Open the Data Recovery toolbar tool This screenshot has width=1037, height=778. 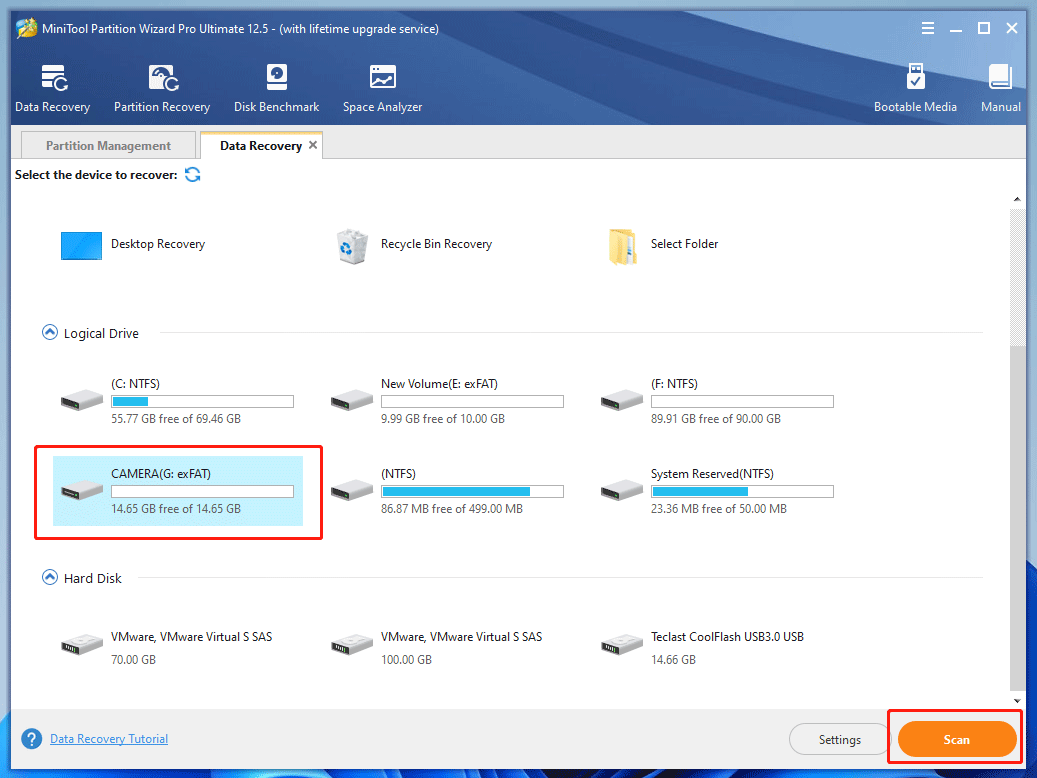[x=52, y=89]
